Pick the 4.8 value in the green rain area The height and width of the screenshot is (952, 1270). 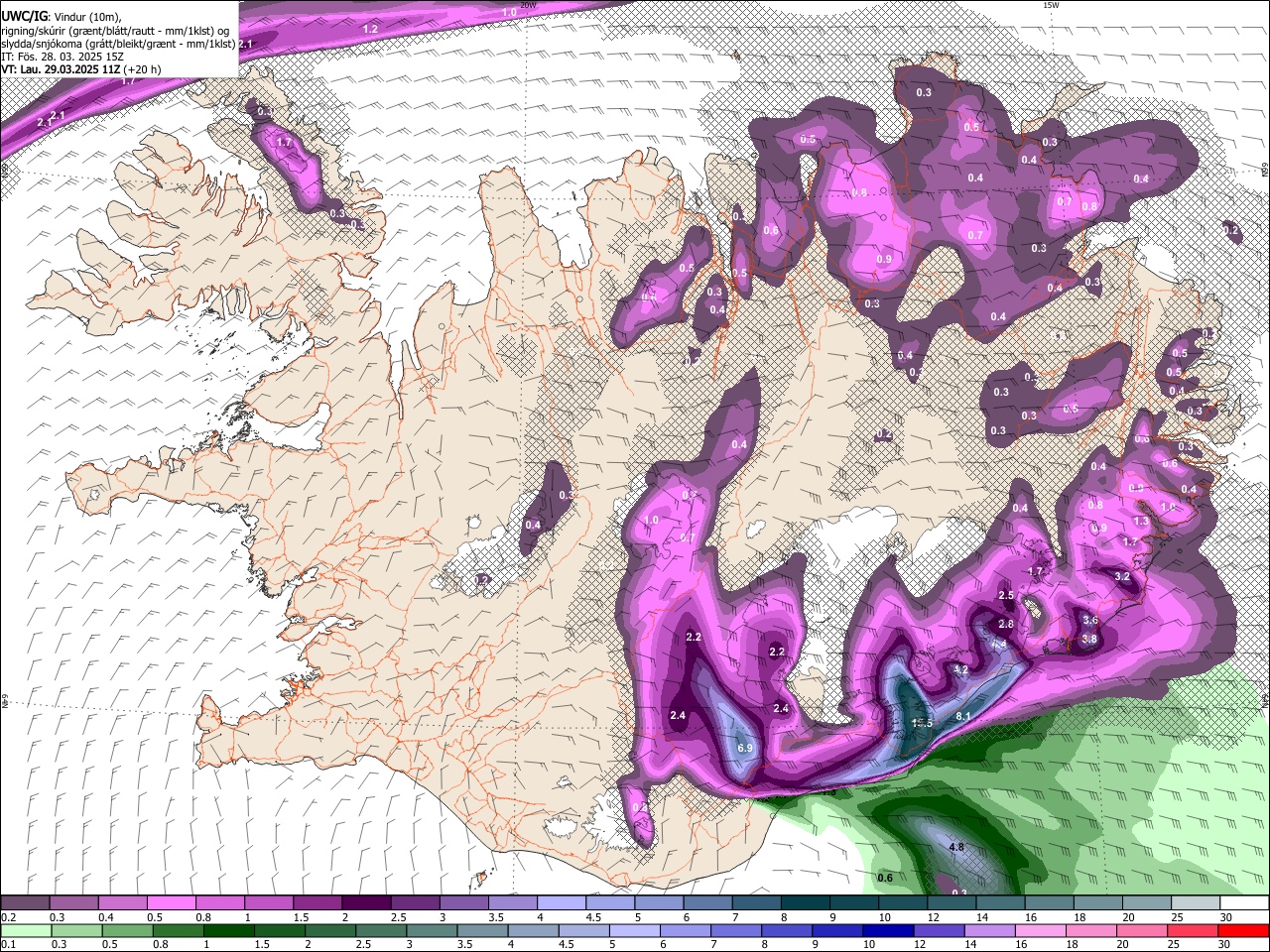956,847
